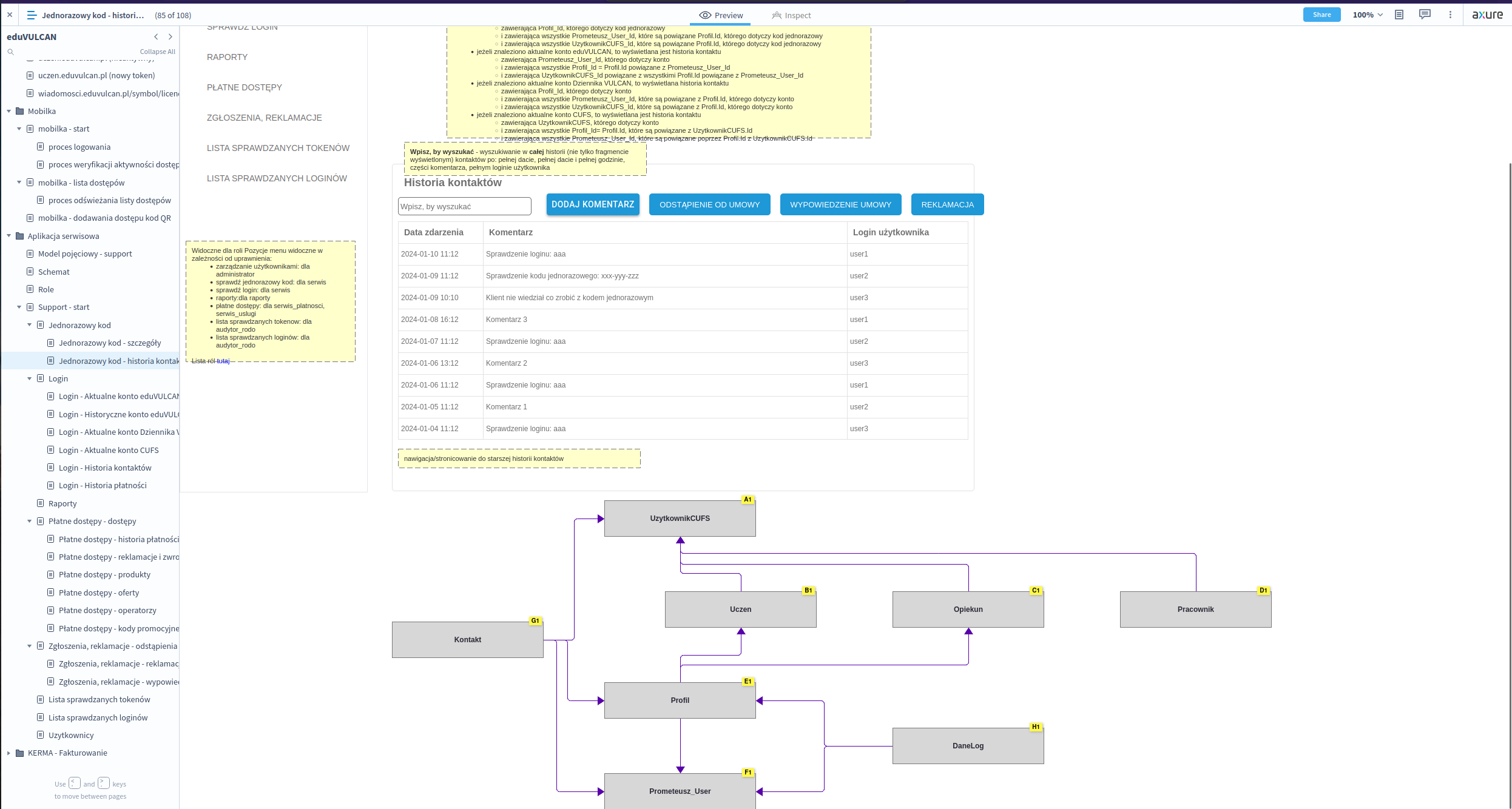Collapse the Login tree node
The width and height of the screenshot is (1512, 809).
pos(30,378)
